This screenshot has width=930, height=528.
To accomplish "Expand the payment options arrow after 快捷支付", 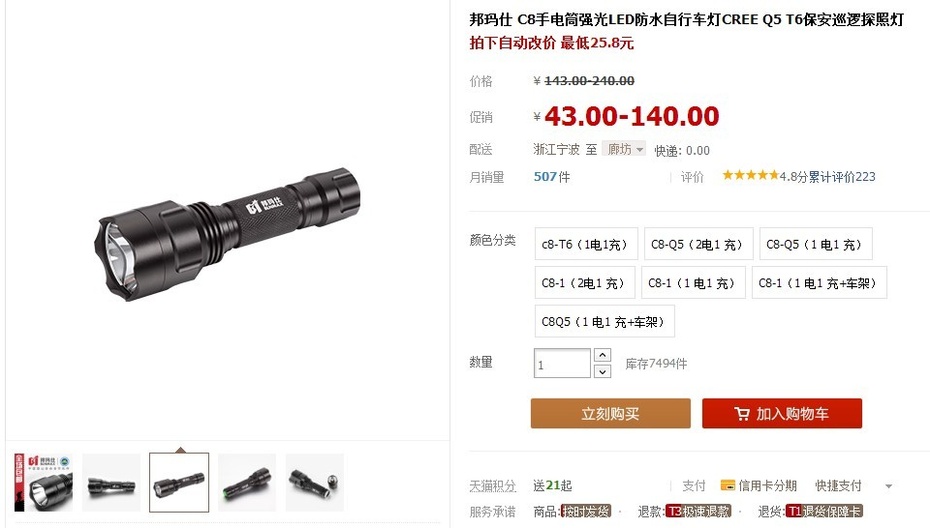I will 888,486.
